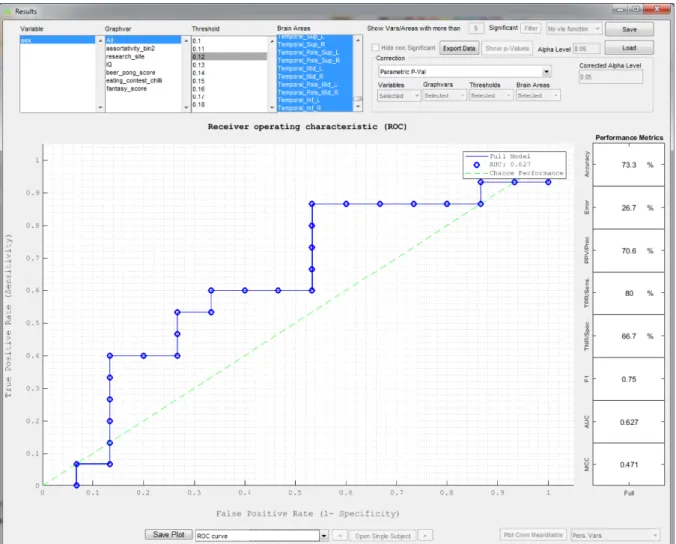Open the 'No vis function' dropdown
Viewport: 676px width, 544px height.
574,29
